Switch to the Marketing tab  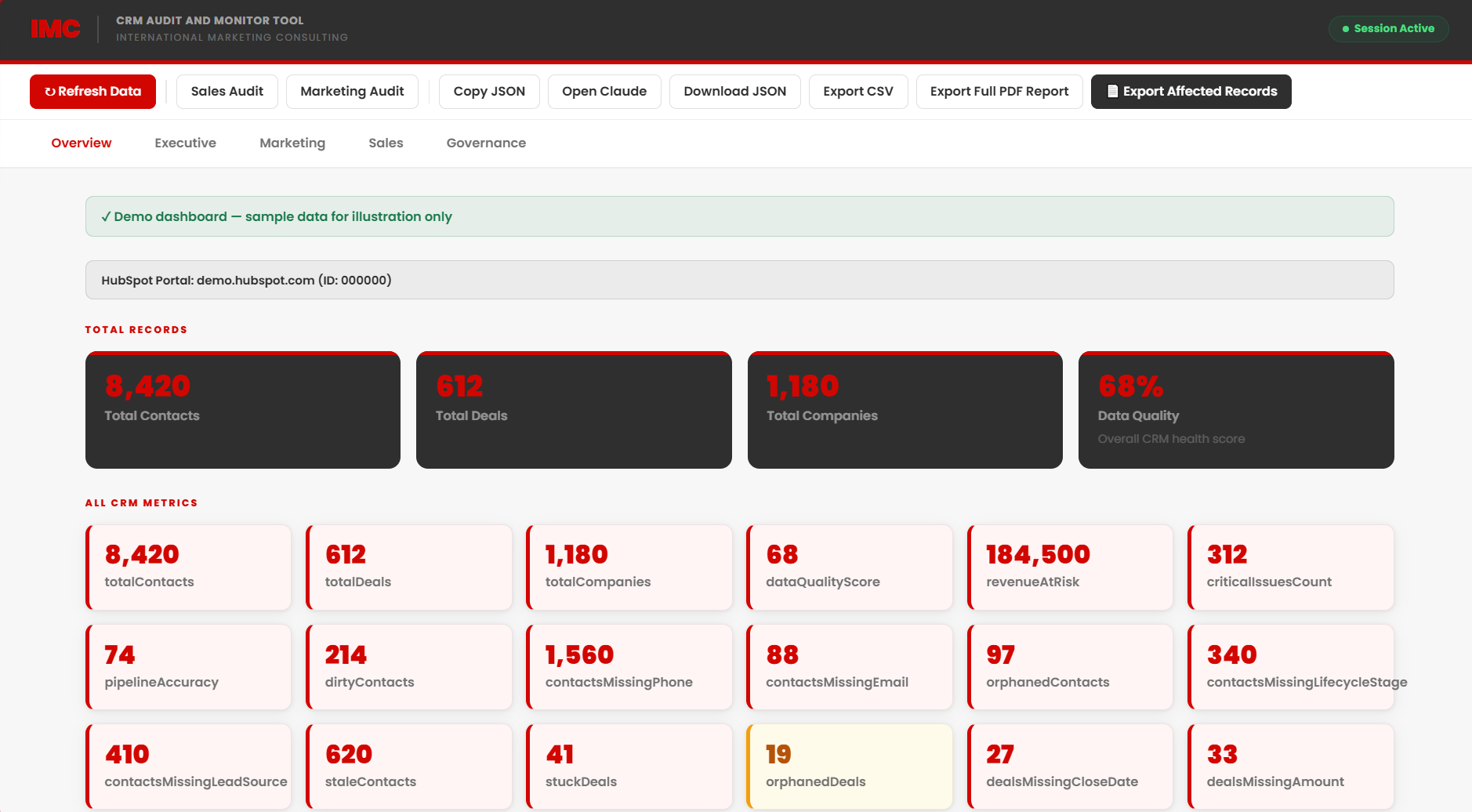(292, 143)
